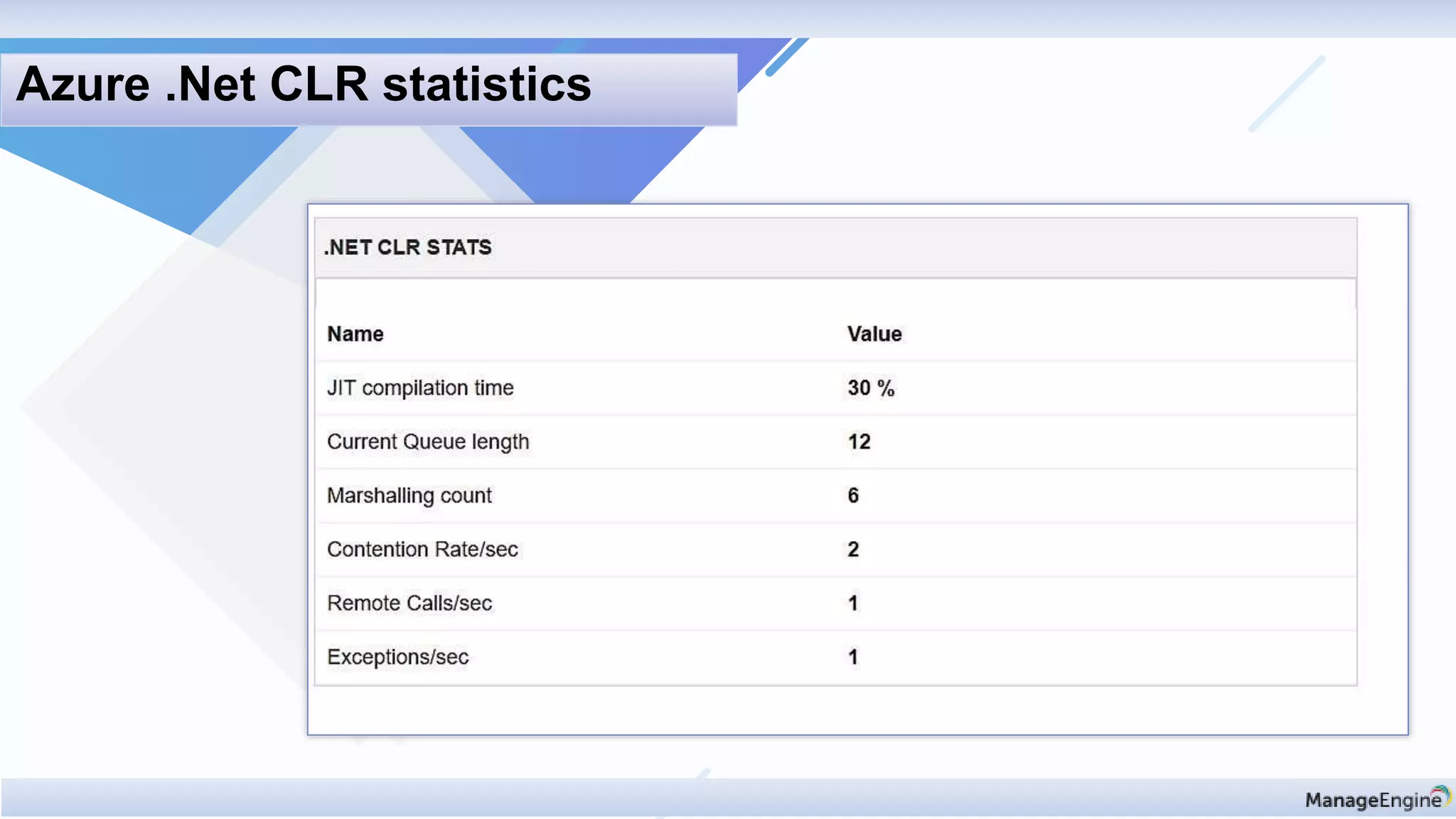Screen dimensions: 1456x819
Task: Click the 'Name' column header
Action: tap(355, 334)
